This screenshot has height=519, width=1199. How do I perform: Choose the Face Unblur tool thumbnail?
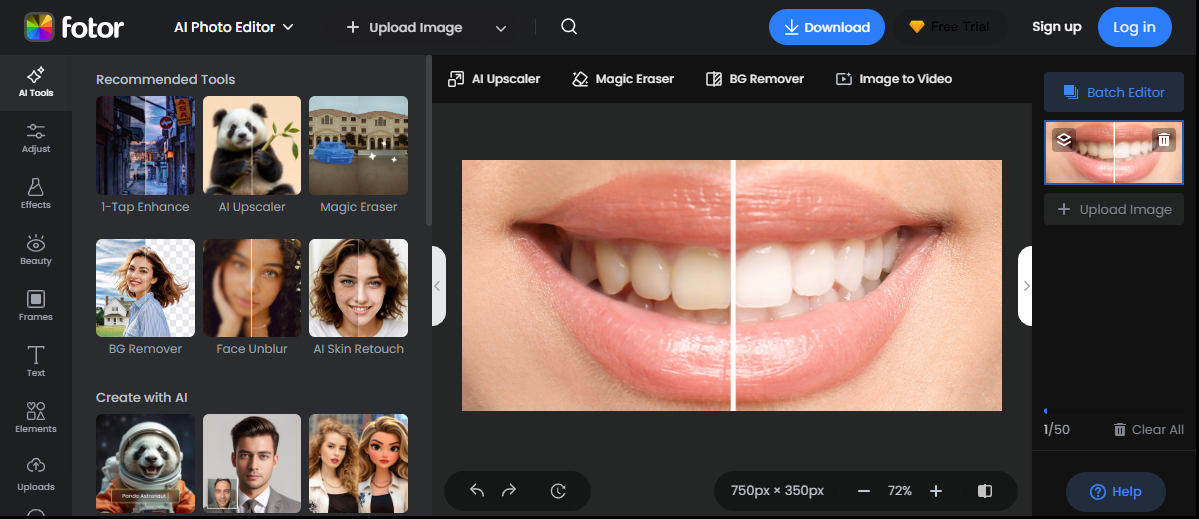252,288
